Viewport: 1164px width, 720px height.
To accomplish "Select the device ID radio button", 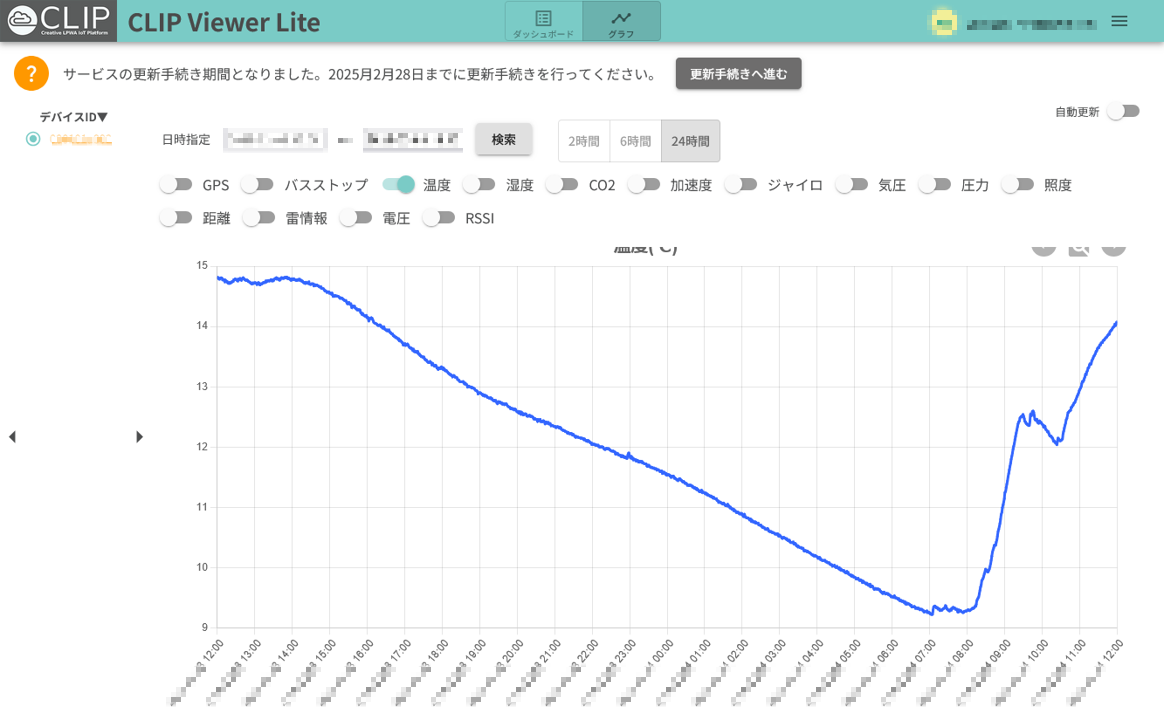I will coord(33,139).
